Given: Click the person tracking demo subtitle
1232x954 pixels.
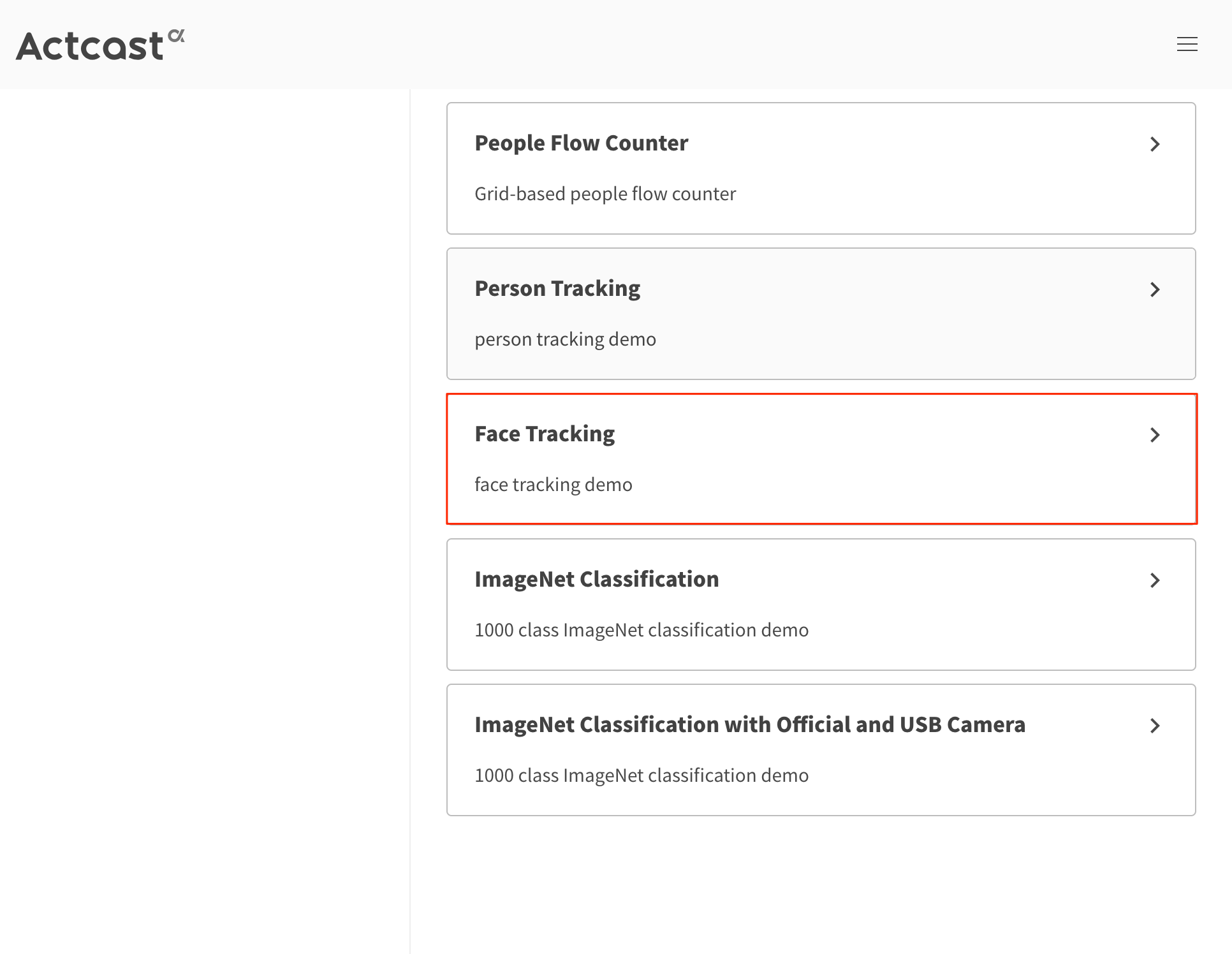Looking at the screenshot, I should coord(564,339).
